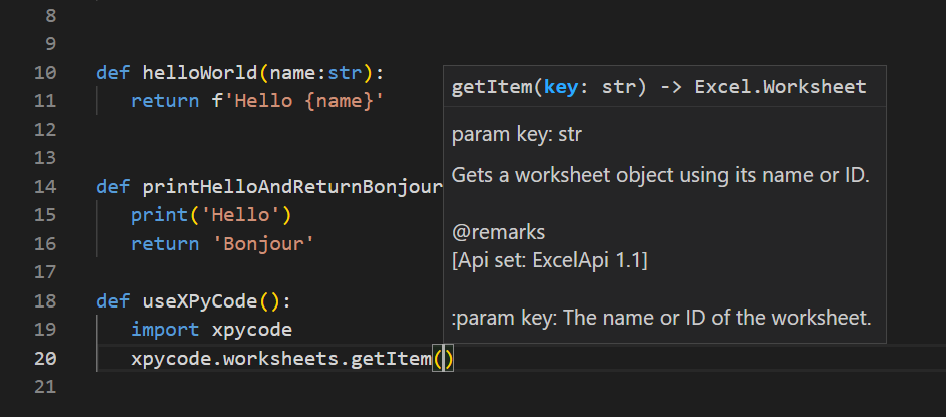Click the @remarks label in tooltip
Image resolution: width=946 pixels, height=417 pixels.
coord(498,232)
